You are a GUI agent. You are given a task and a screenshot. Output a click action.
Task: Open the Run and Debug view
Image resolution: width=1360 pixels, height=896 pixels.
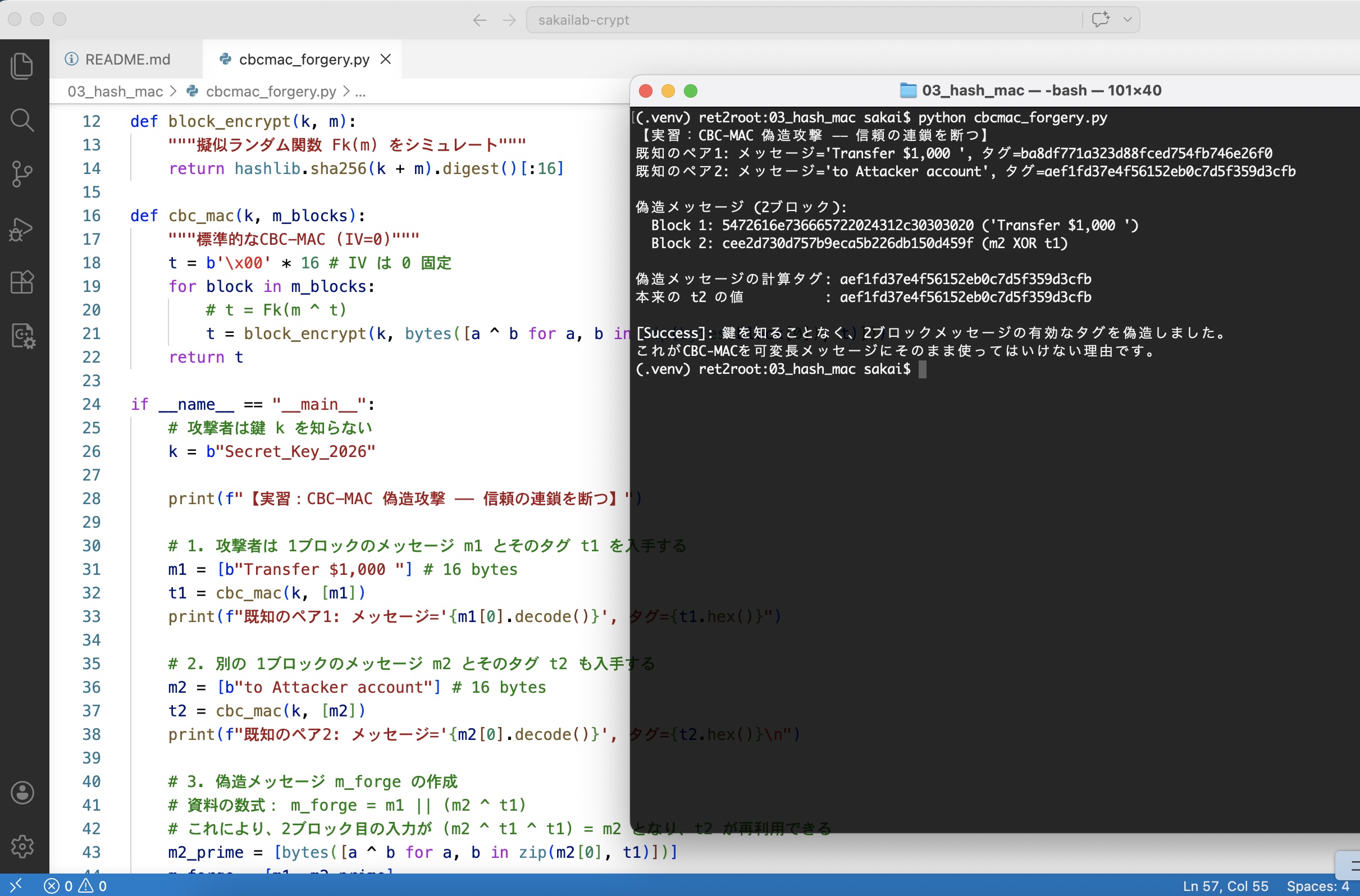coord(22,228)
